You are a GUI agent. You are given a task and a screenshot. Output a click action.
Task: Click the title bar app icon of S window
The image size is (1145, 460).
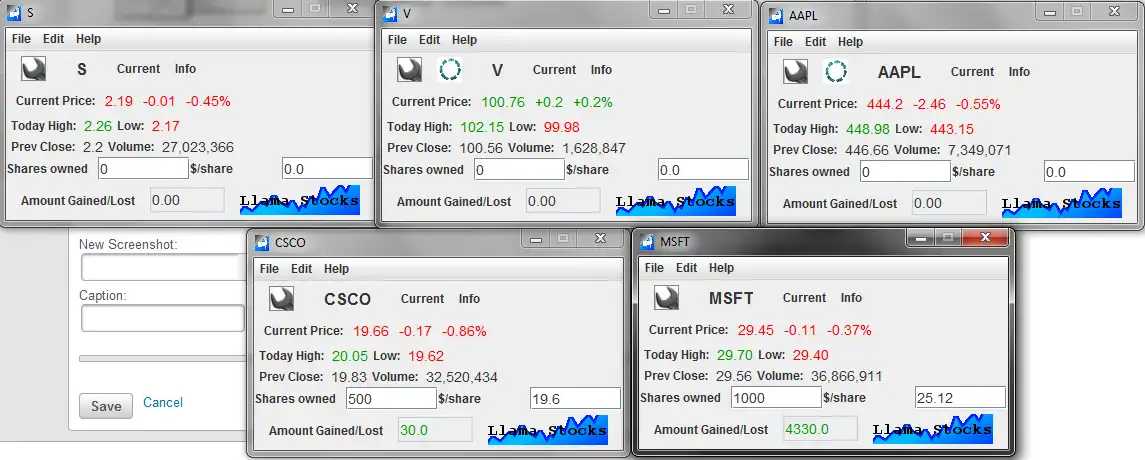click(14, 12)
